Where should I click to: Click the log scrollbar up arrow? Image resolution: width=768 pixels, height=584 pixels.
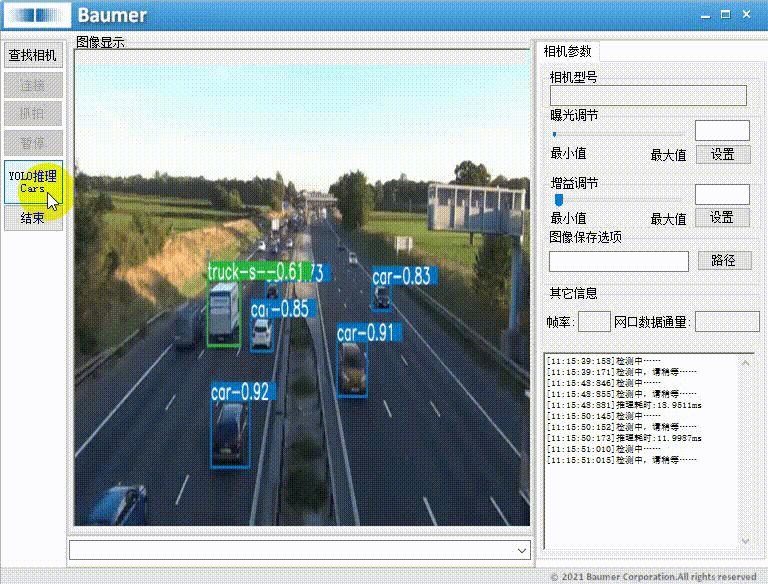click(x=745, y=363)
